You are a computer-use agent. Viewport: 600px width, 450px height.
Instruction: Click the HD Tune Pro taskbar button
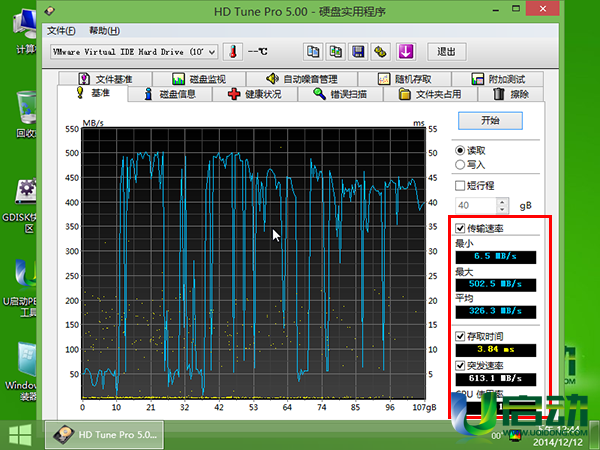point(104,435)
